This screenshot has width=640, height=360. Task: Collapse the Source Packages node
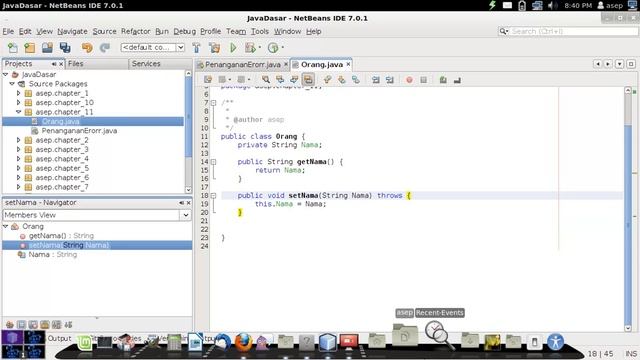coord(12,84)
